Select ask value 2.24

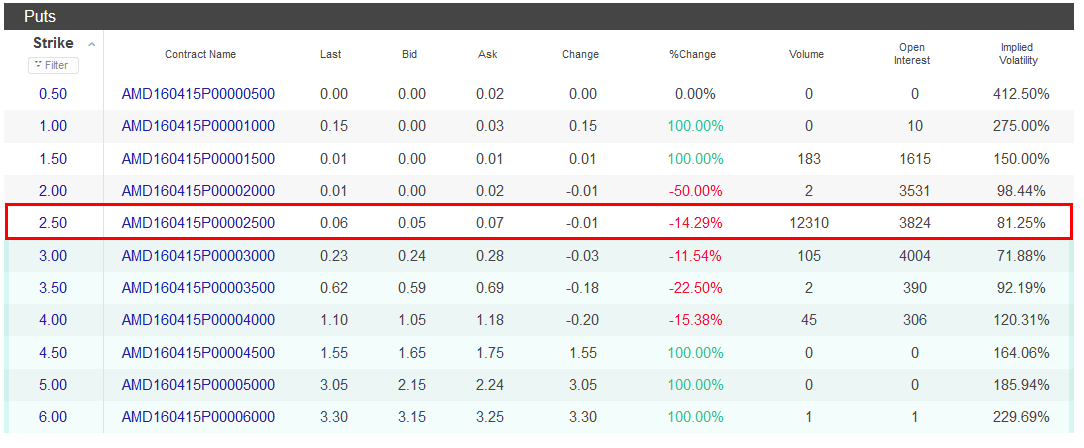[x=490, y=385]
